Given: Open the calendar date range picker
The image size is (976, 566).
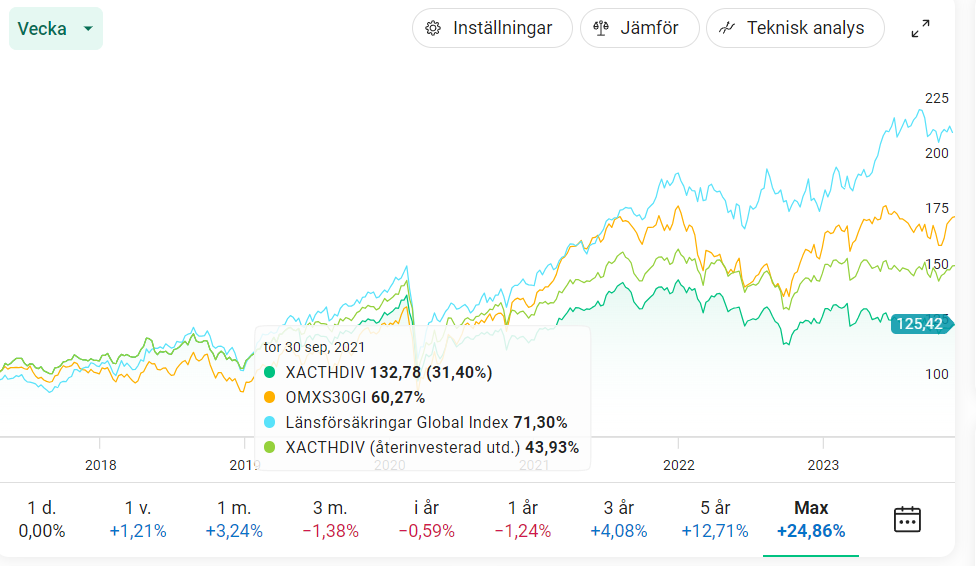Looking at the screenshot, I should click(906, 519).
